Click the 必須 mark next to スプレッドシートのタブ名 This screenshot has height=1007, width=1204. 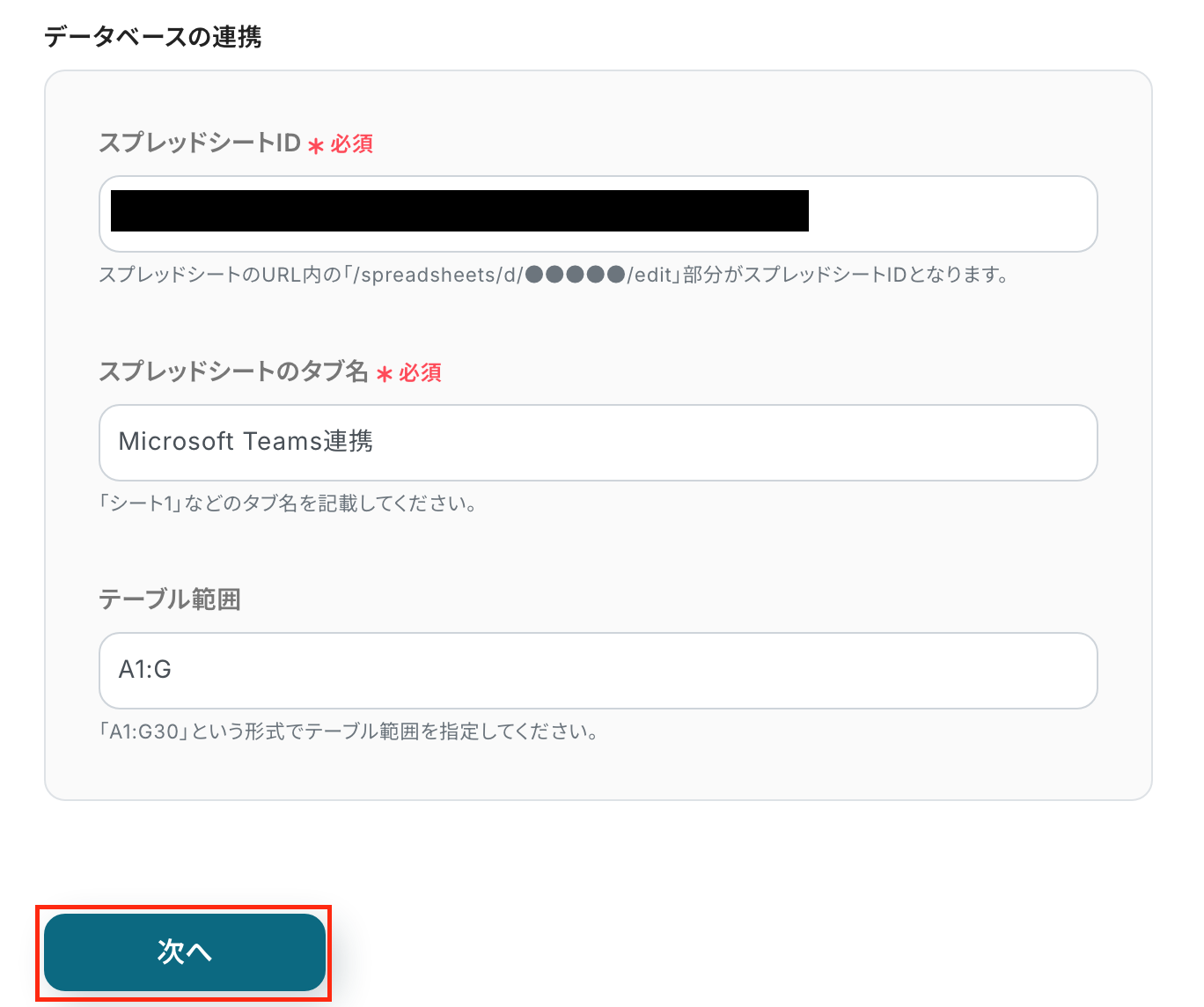coord(421,372)
